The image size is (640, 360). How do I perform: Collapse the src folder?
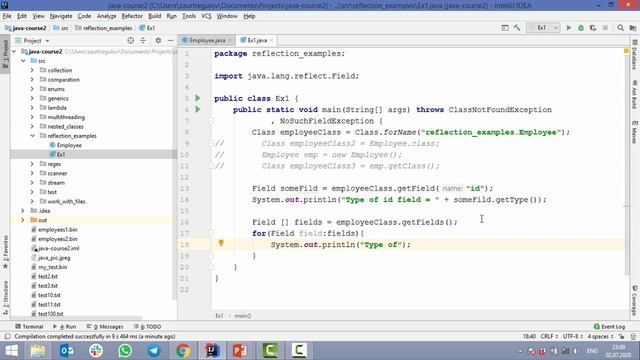pyautogui.click(x=22, y=61)
